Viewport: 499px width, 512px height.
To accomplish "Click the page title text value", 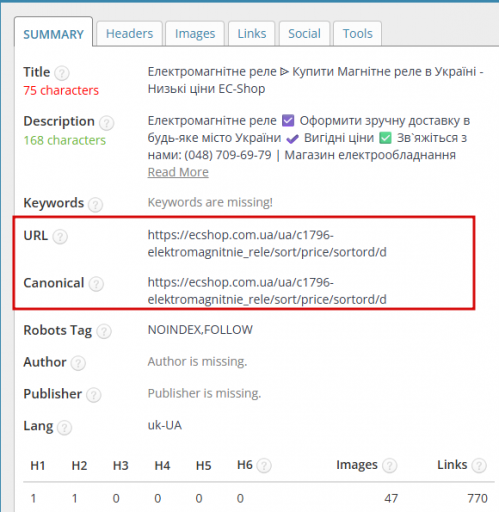I will click(x=315, y=80).
